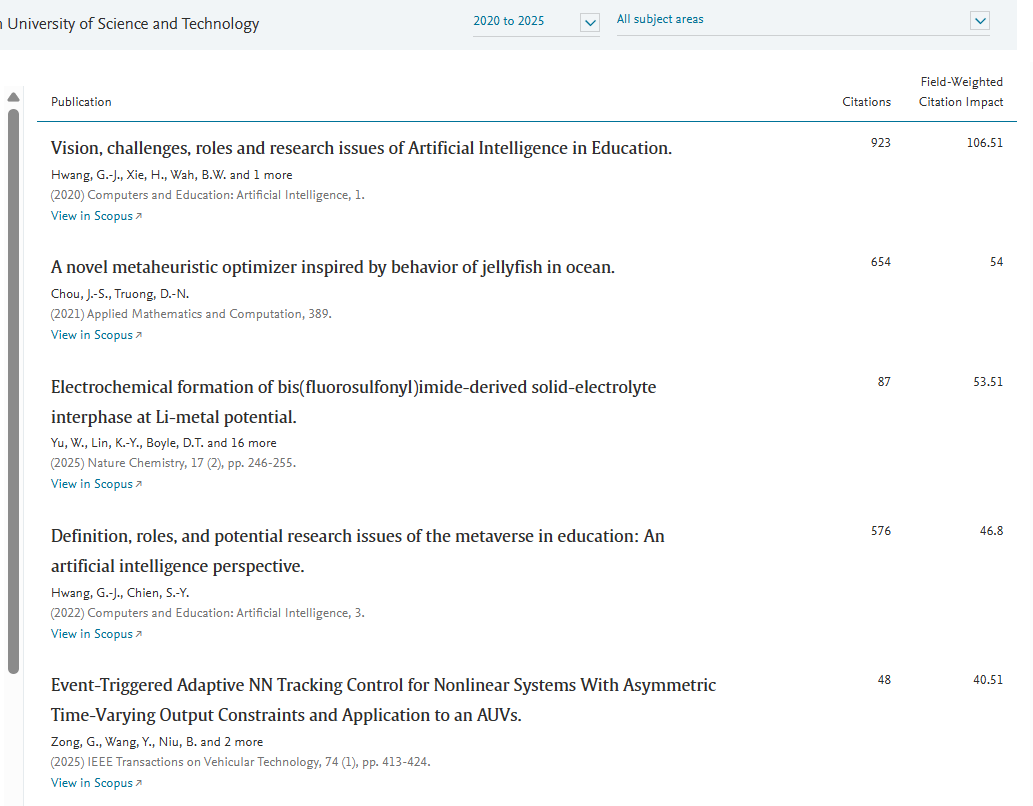This screenshot has width=1033, height=806.
Task: Open the 2020 to 2025 year range dropdown
Action: tap(509, 21)
